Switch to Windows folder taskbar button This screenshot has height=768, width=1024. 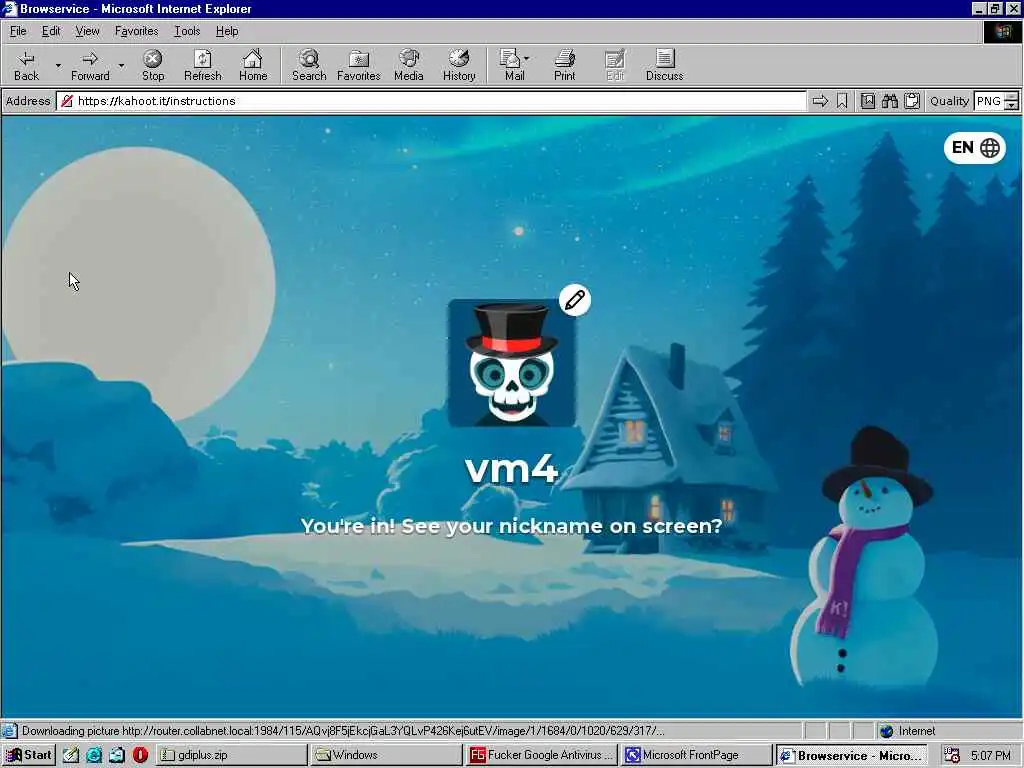(387, 755)
